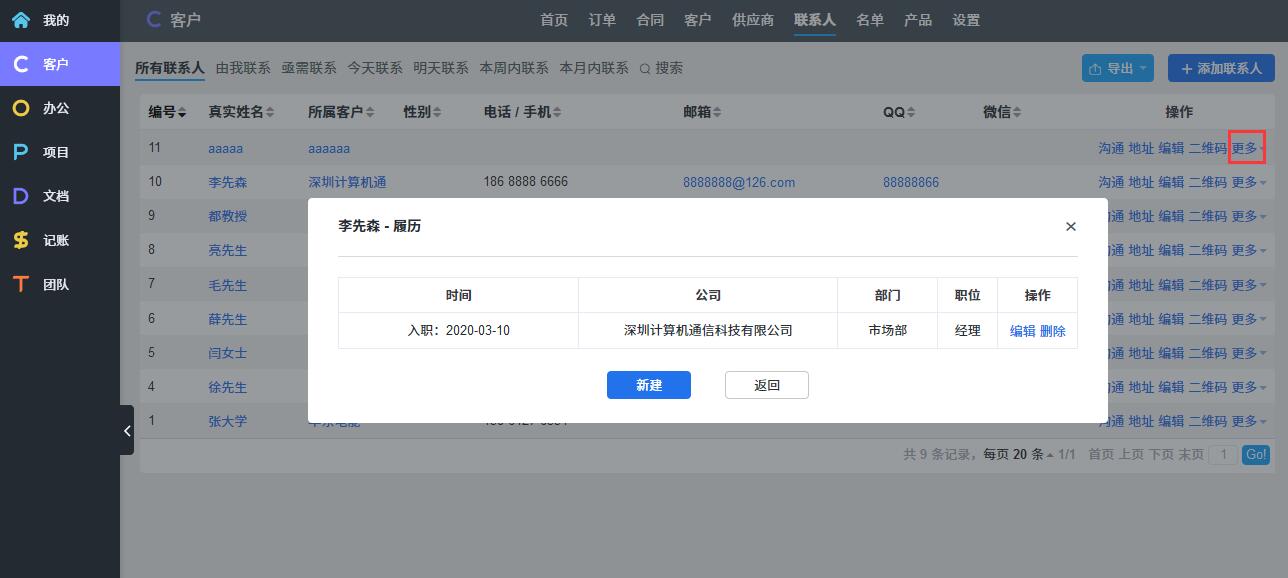Screen dimensions: 1288x578
Task: Go to 订单 in top navigation
Action: pyautogui.click(x=602, y=20)
